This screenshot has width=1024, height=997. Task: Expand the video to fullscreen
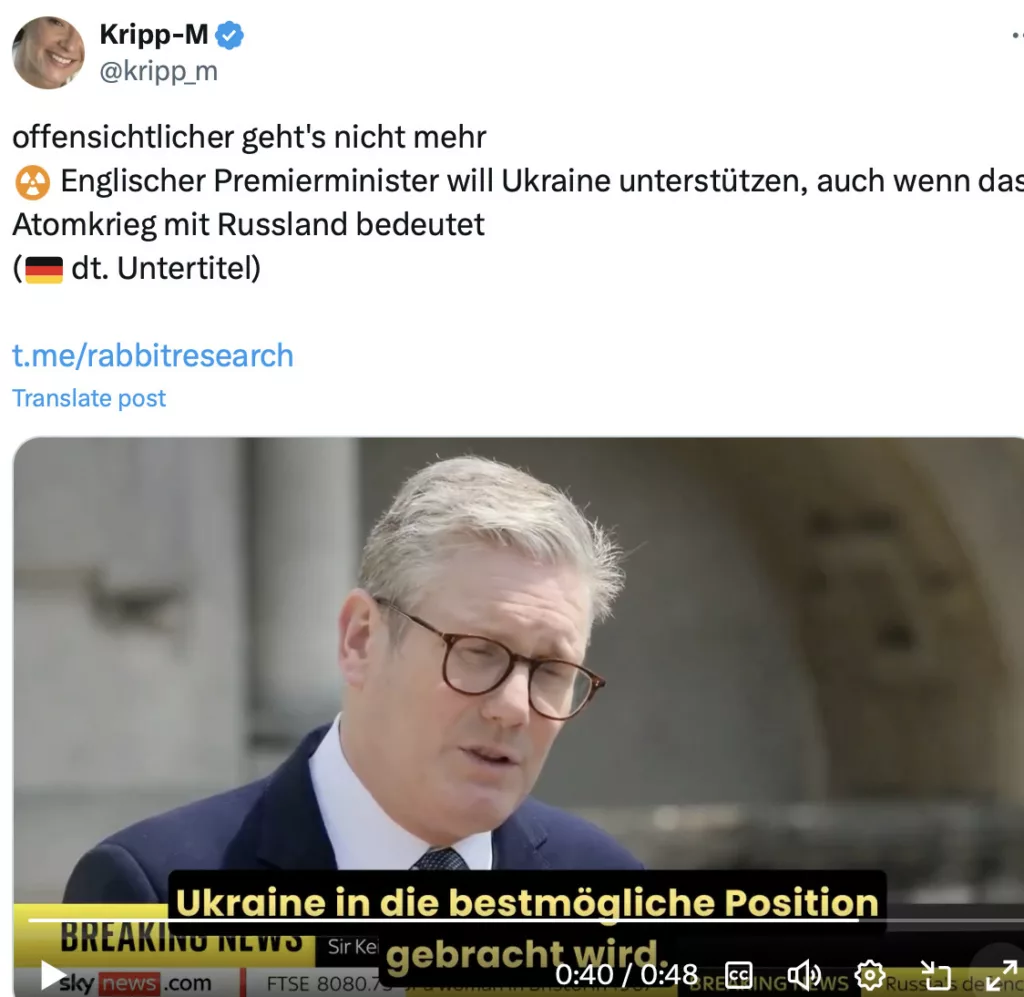[x=1001, y=975]
